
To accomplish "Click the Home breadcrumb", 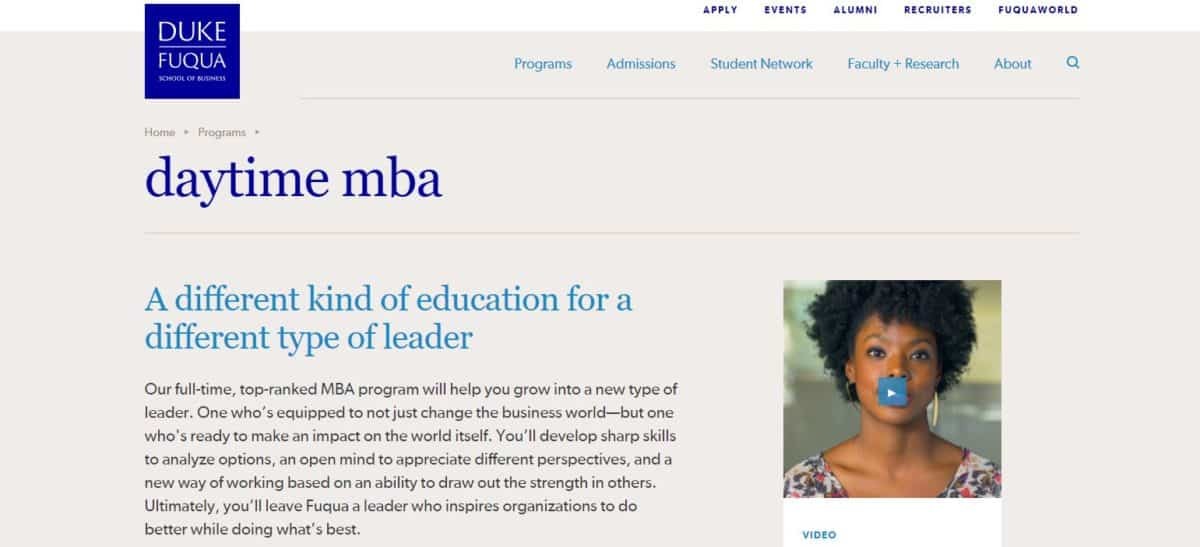I will click(159, 132).
